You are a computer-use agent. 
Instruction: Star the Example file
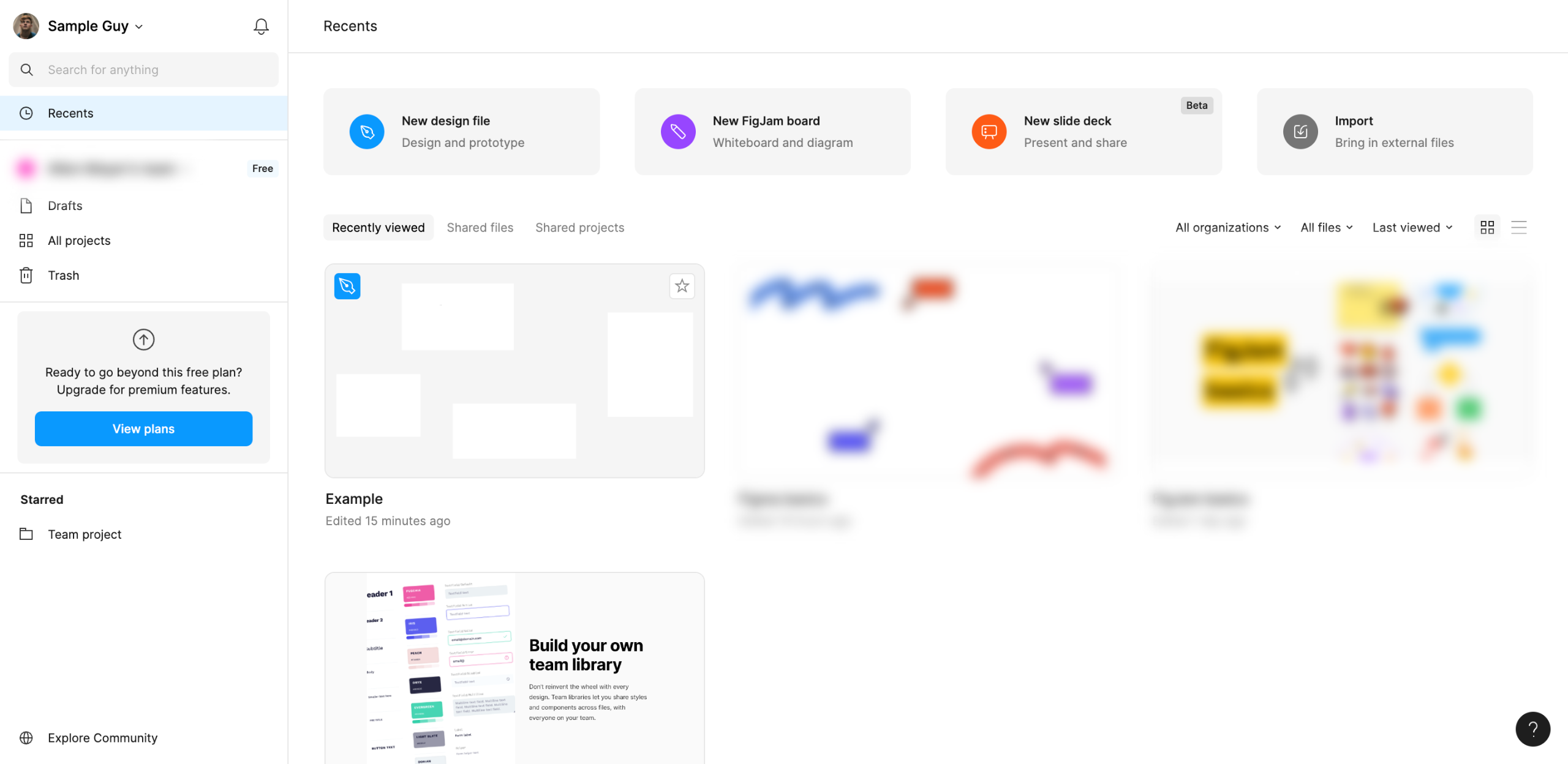[682, 286]
